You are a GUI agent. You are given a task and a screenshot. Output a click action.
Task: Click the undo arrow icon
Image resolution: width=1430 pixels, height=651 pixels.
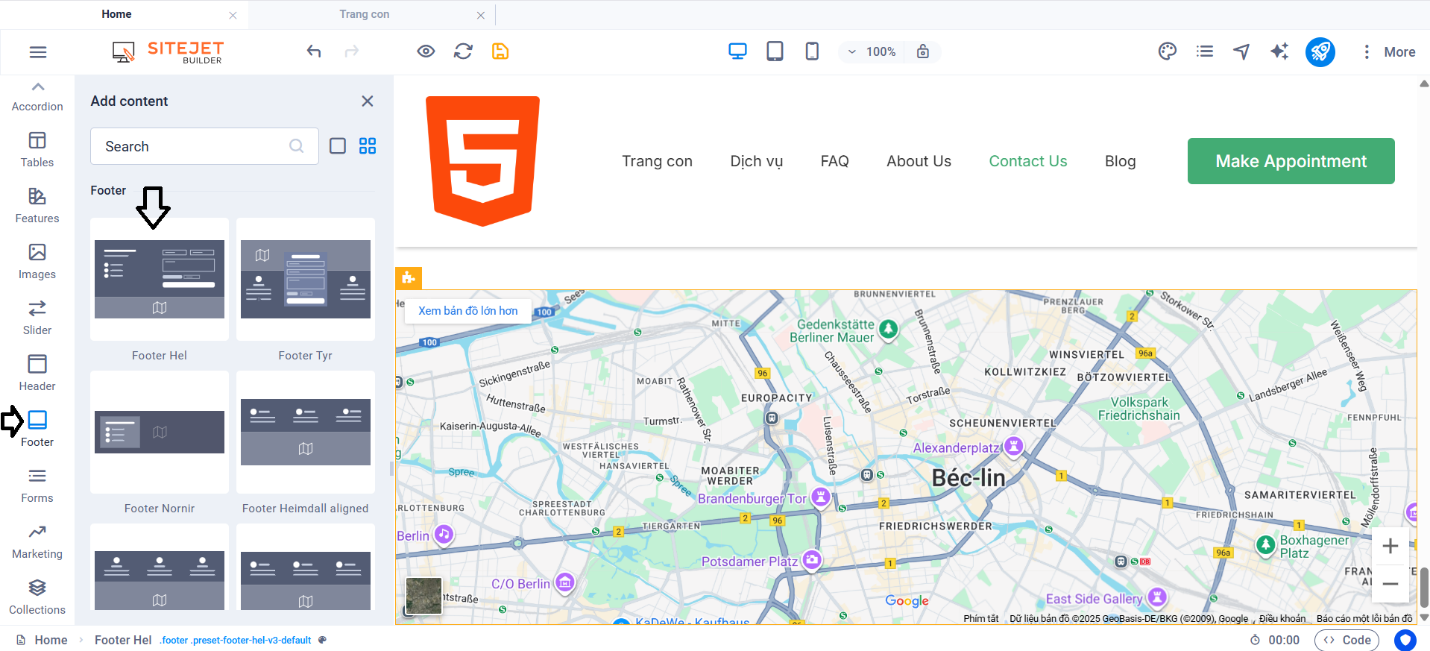pyautogui.click(x=314, y=52)
